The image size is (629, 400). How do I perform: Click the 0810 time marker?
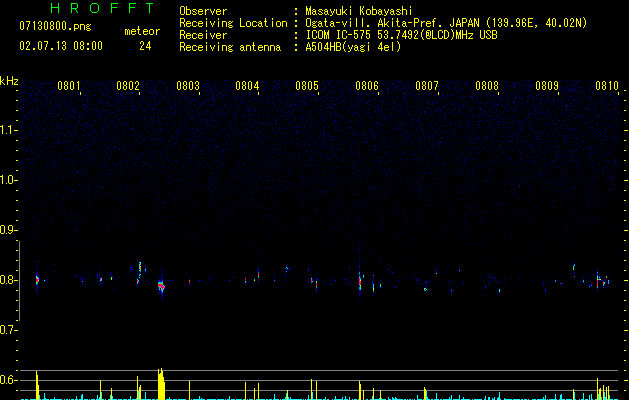[x=607, y=85]
